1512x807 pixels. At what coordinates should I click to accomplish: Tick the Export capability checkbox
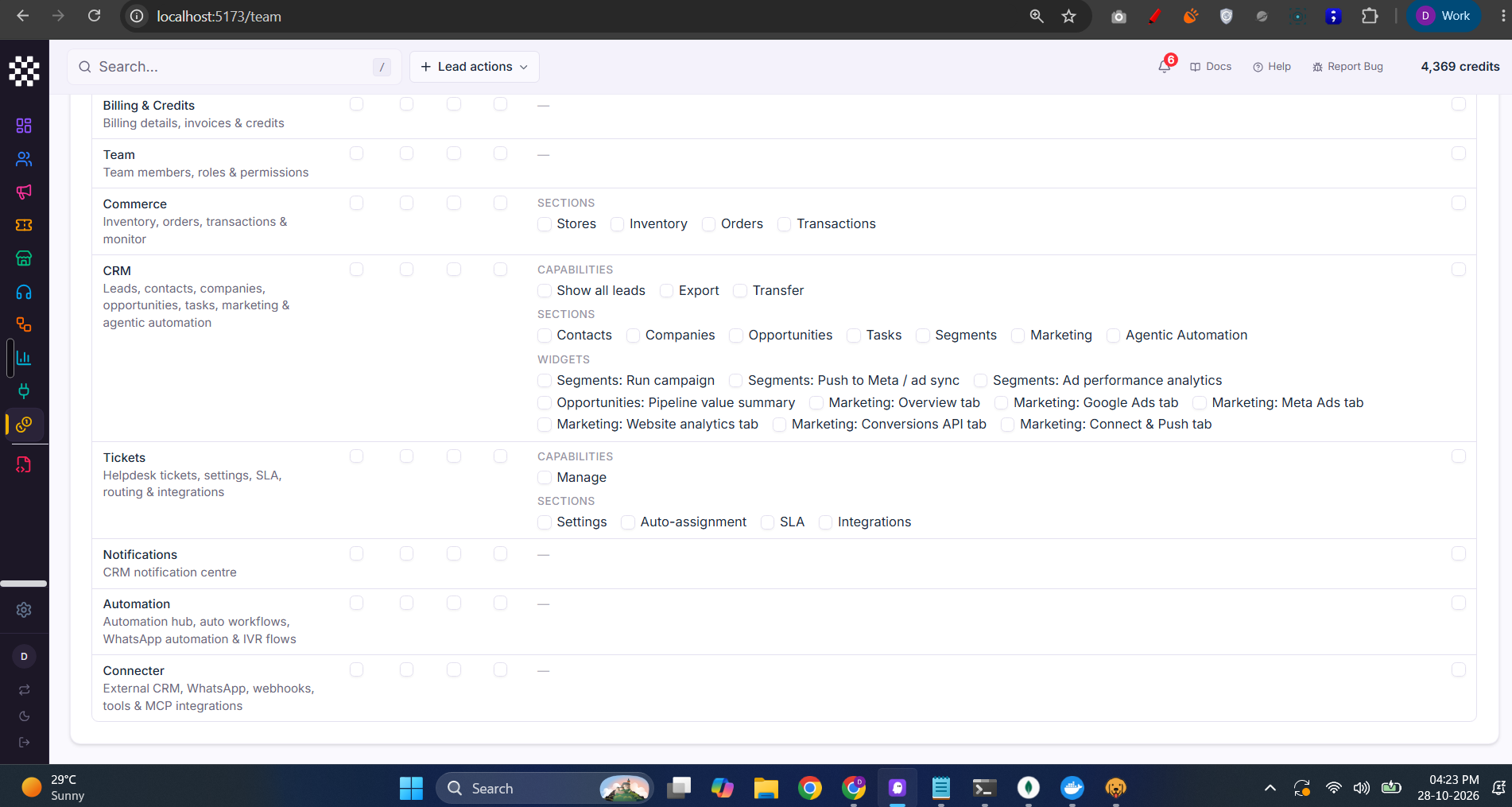pos(667,291)
